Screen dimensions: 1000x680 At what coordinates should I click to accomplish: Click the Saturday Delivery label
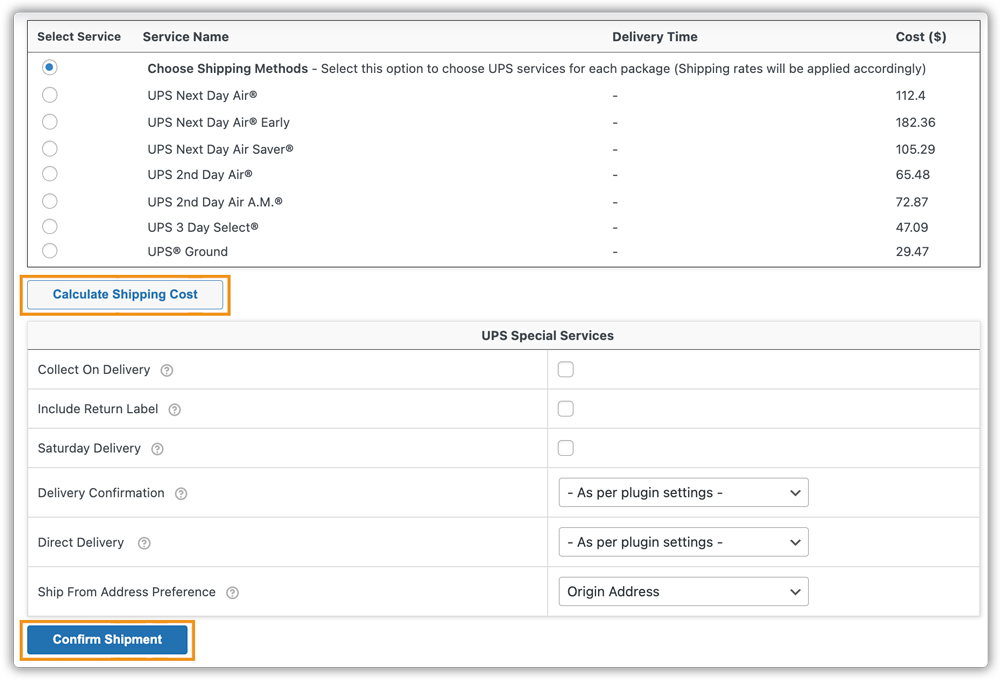(x=89, y=448)
